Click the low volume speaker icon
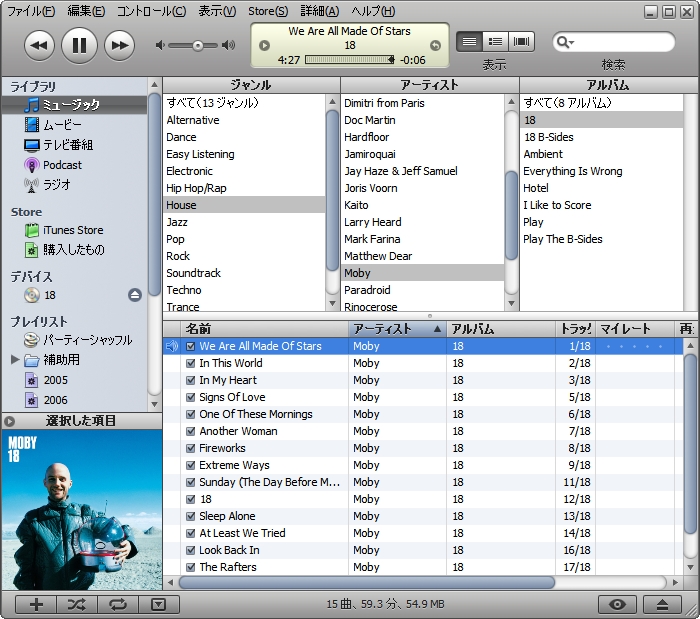 point(160,45)
